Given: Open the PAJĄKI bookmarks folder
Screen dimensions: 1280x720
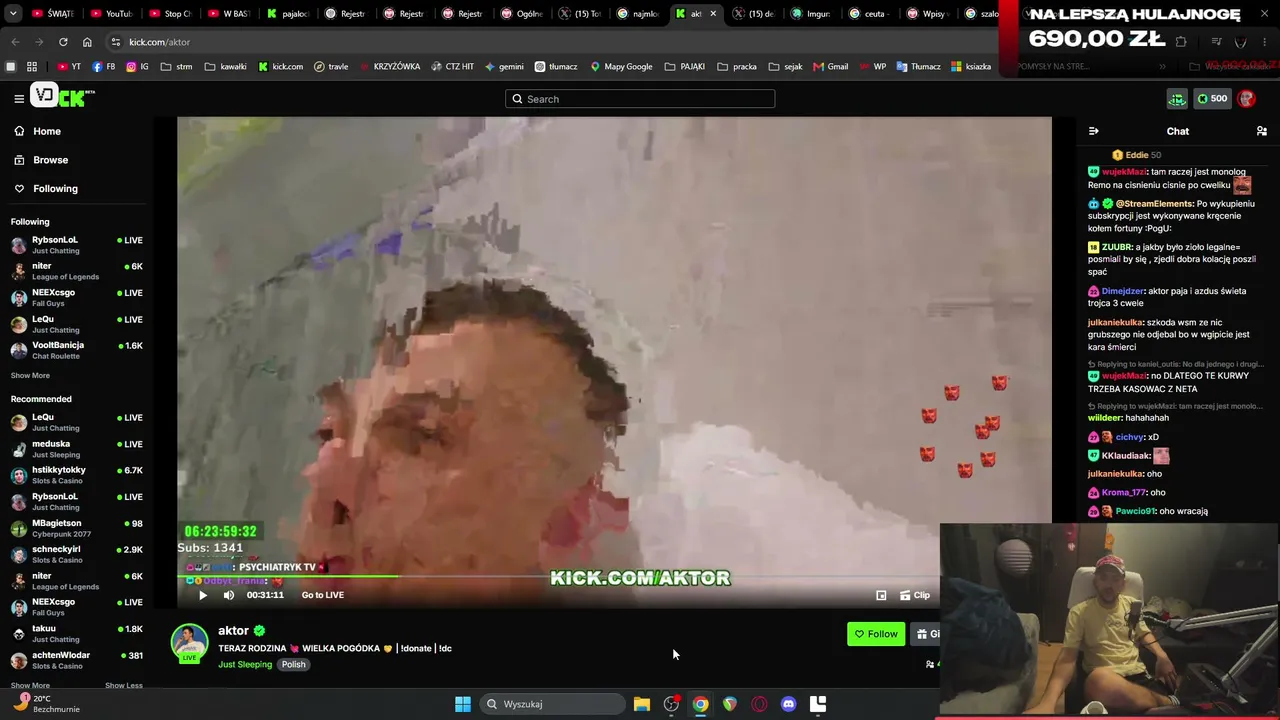Looking at the screenshot, I should 685,67.
